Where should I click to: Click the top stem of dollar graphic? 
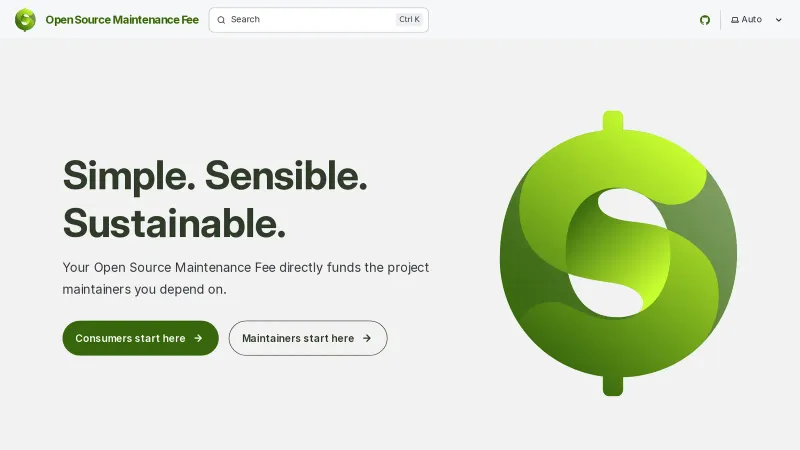click(x=613, y=120)
